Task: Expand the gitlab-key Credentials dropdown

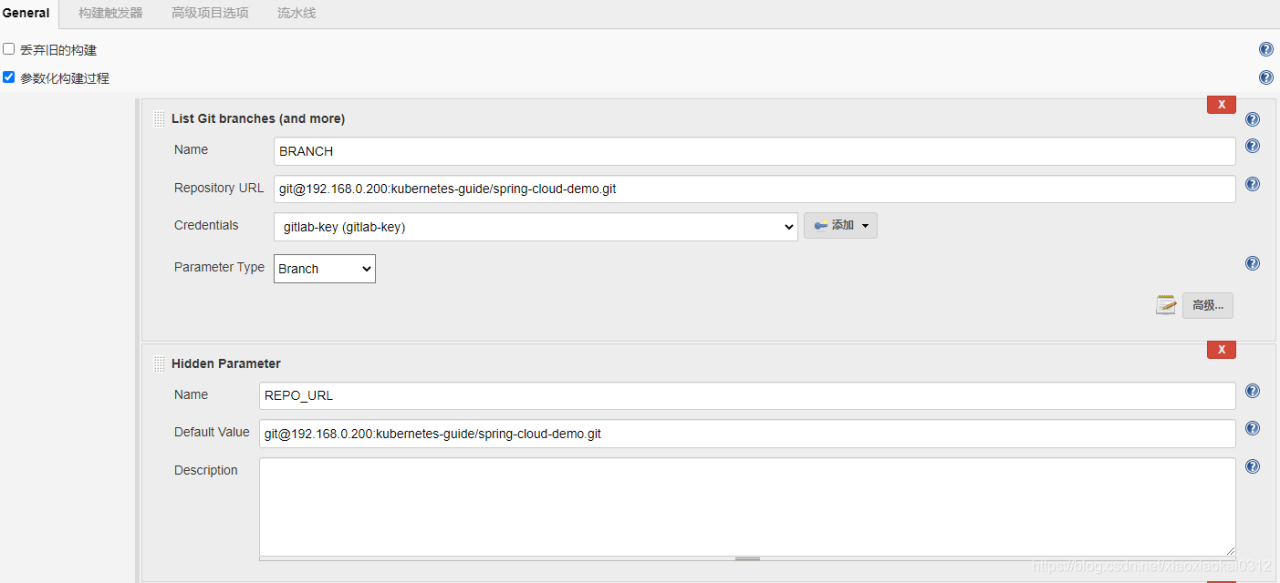Action: 535,227
